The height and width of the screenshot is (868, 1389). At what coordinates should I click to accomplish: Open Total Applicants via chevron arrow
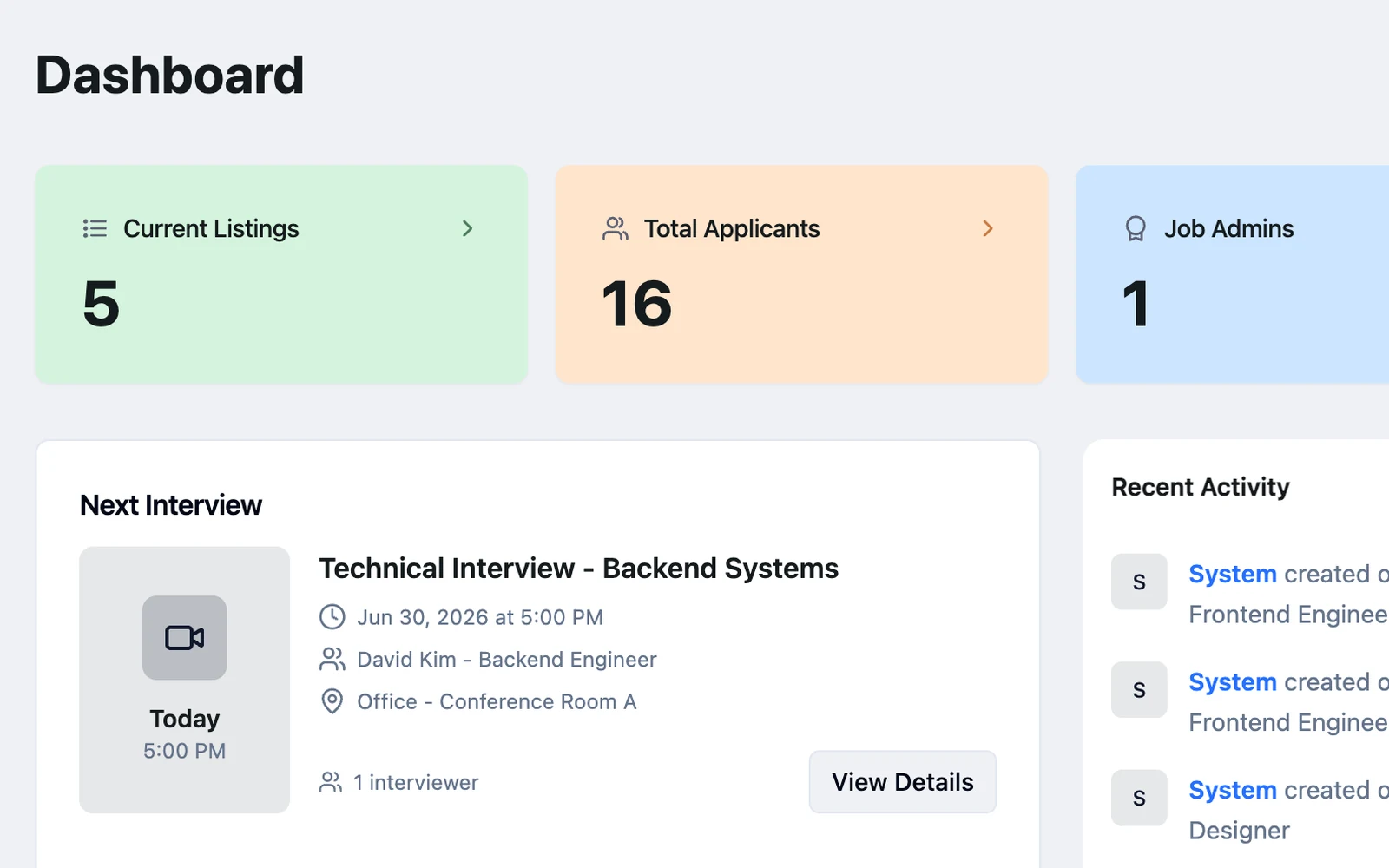[x=987, y=228]
